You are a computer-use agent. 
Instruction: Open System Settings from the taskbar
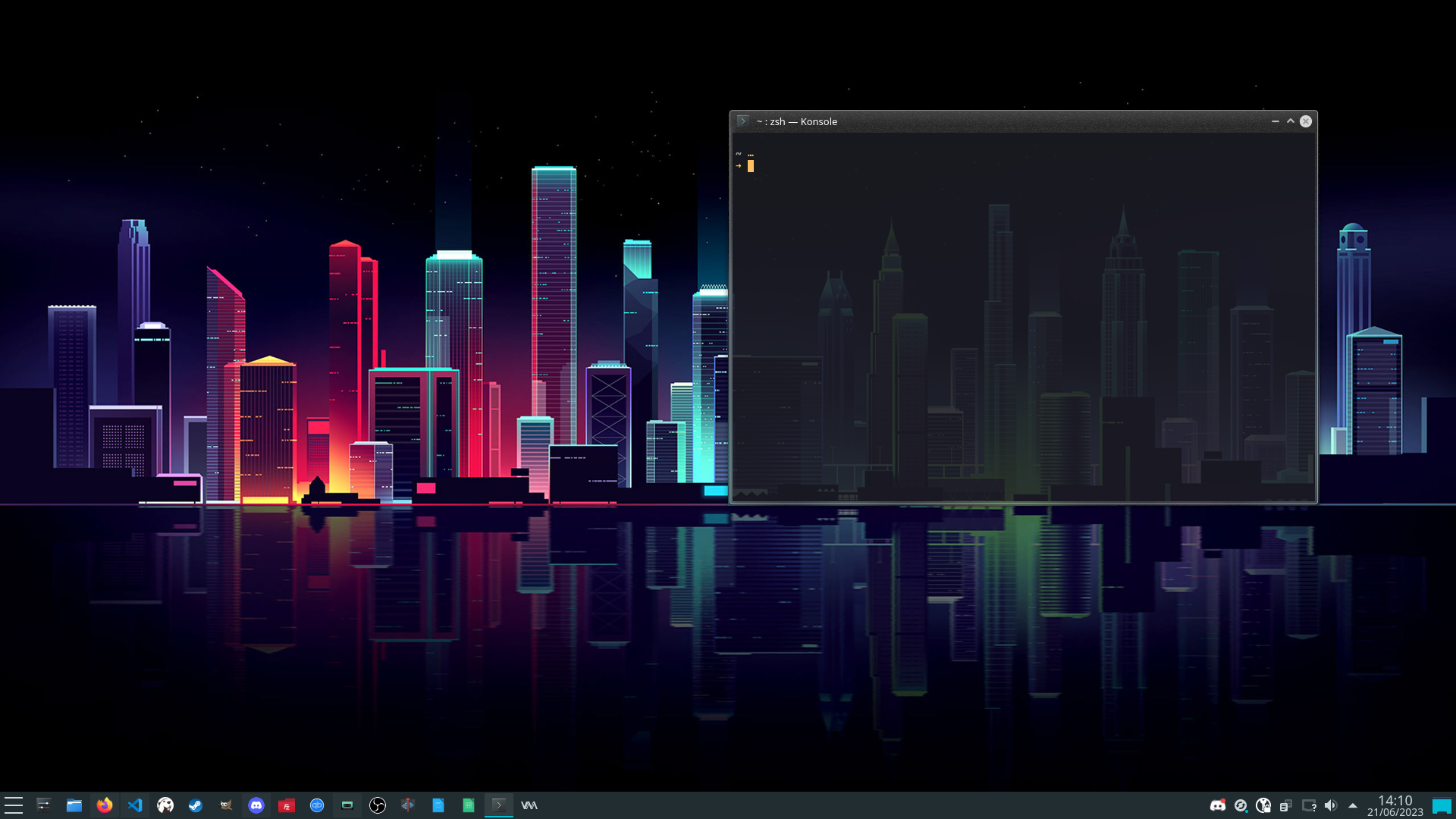[x=44, y=805]
